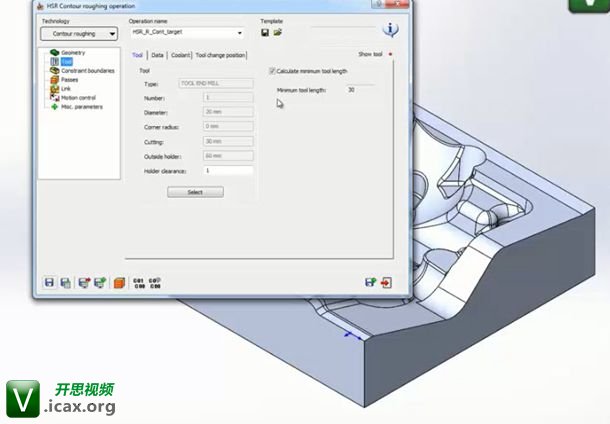Screen dimensions: 610x424
Task: Select the Tool page in tree
Action: click(67, 61)
